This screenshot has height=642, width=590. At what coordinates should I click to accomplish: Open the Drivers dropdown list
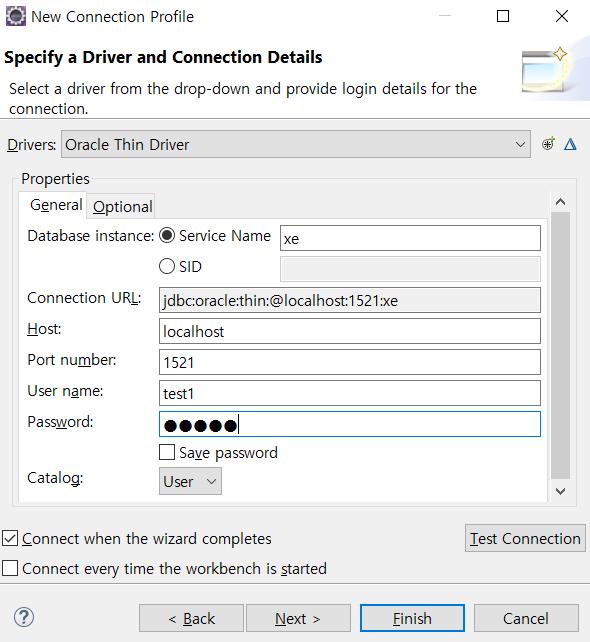(296, 144)
